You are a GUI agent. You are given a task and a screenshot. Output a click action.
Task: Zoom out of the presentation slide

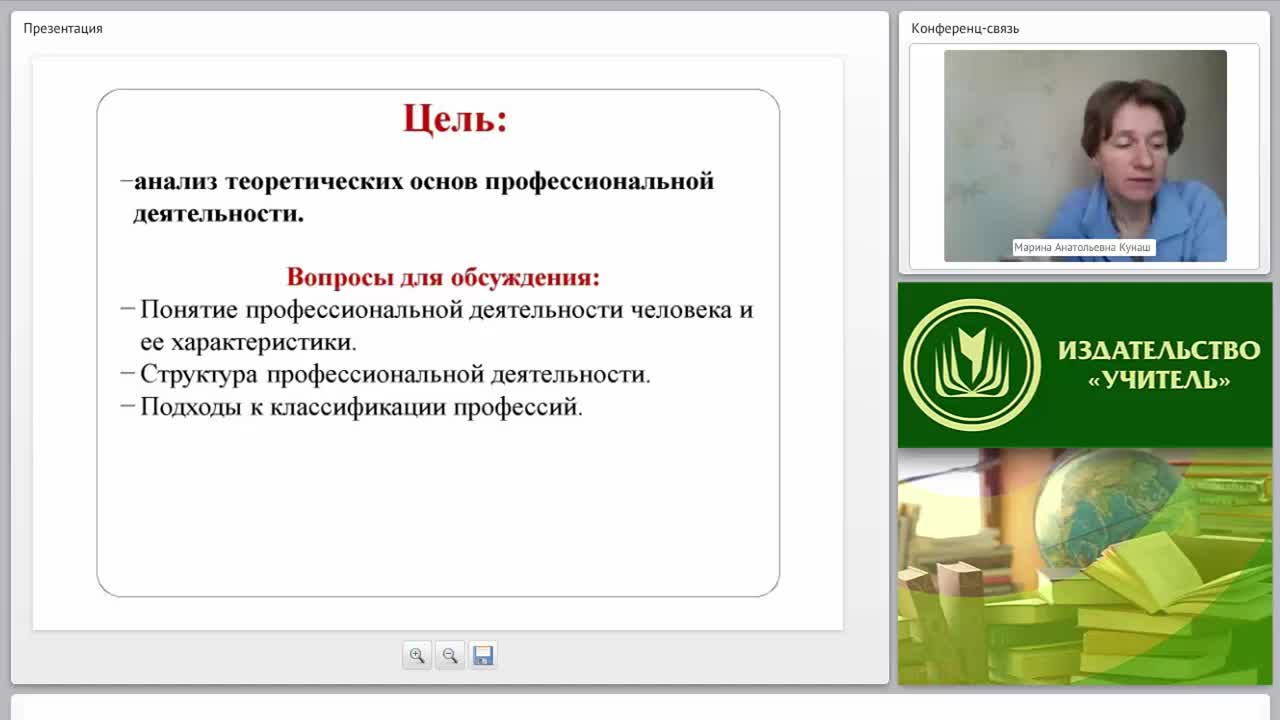(x=450, y=656)
